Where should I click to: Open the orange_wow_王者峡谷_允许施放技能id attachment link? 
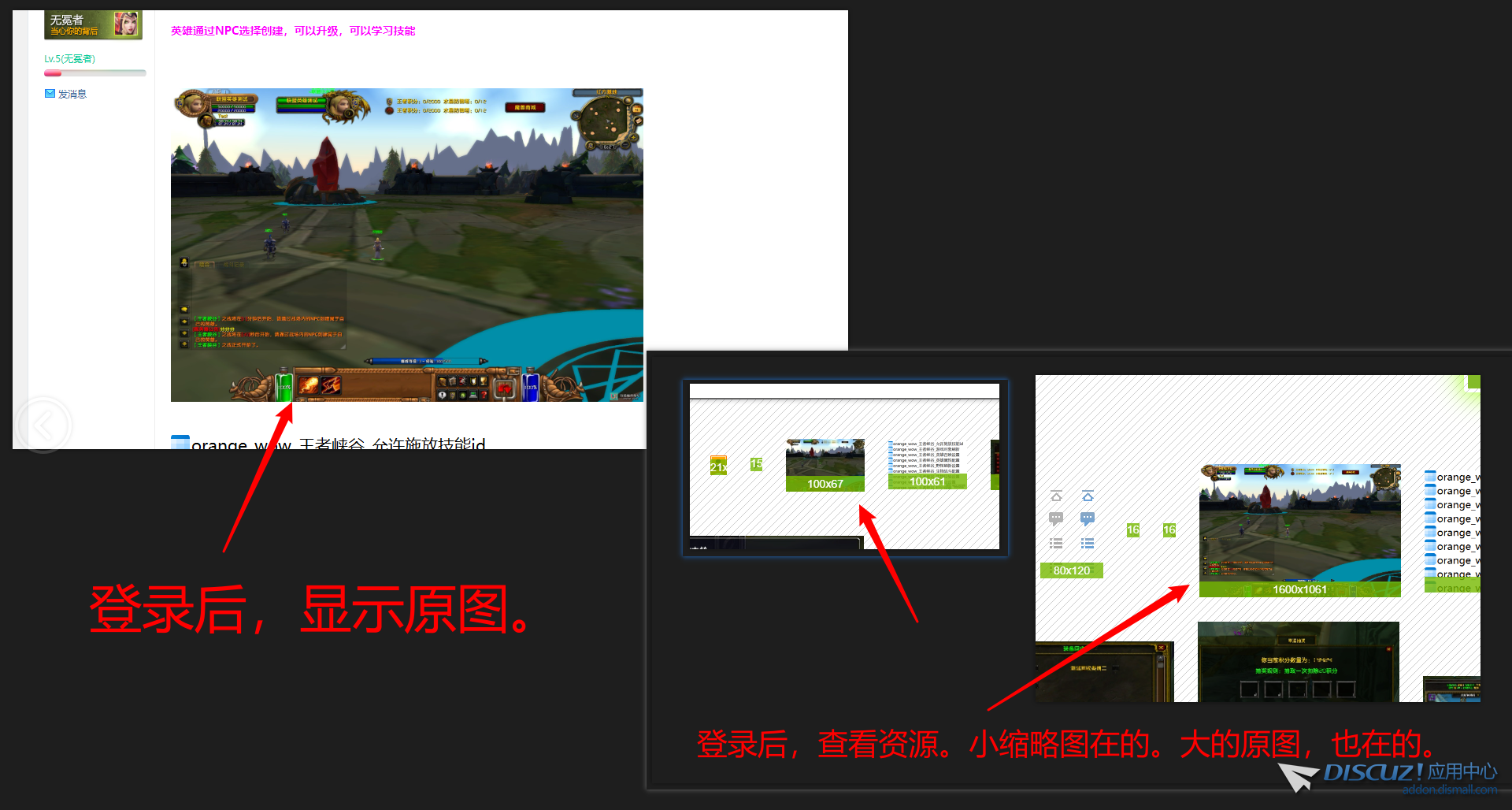(x=339, y=444)
